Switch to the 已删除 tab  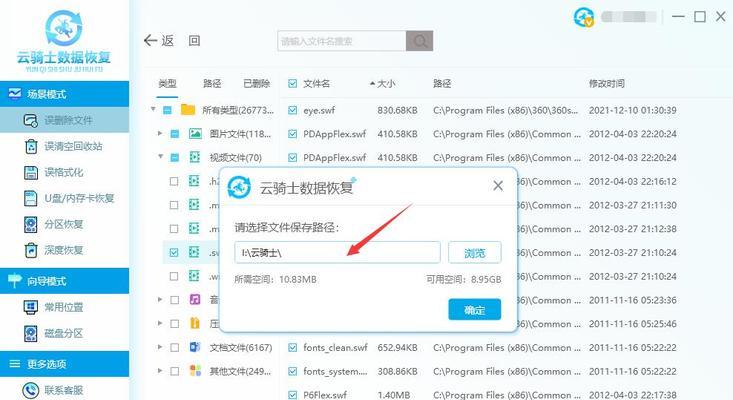(257, 84)
